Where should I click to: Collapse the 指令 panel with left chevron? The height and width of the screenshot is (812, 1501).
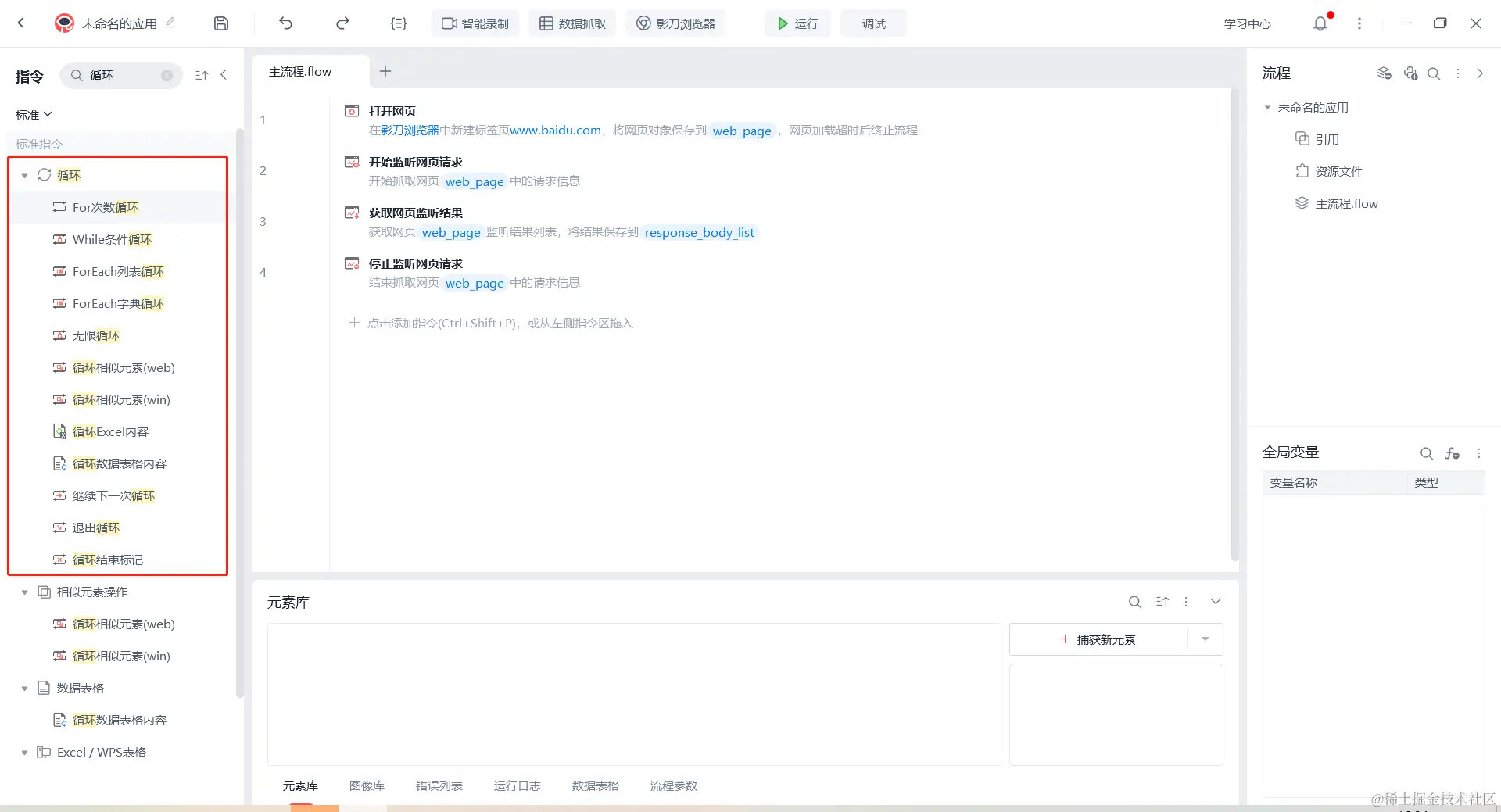[224, 75]
